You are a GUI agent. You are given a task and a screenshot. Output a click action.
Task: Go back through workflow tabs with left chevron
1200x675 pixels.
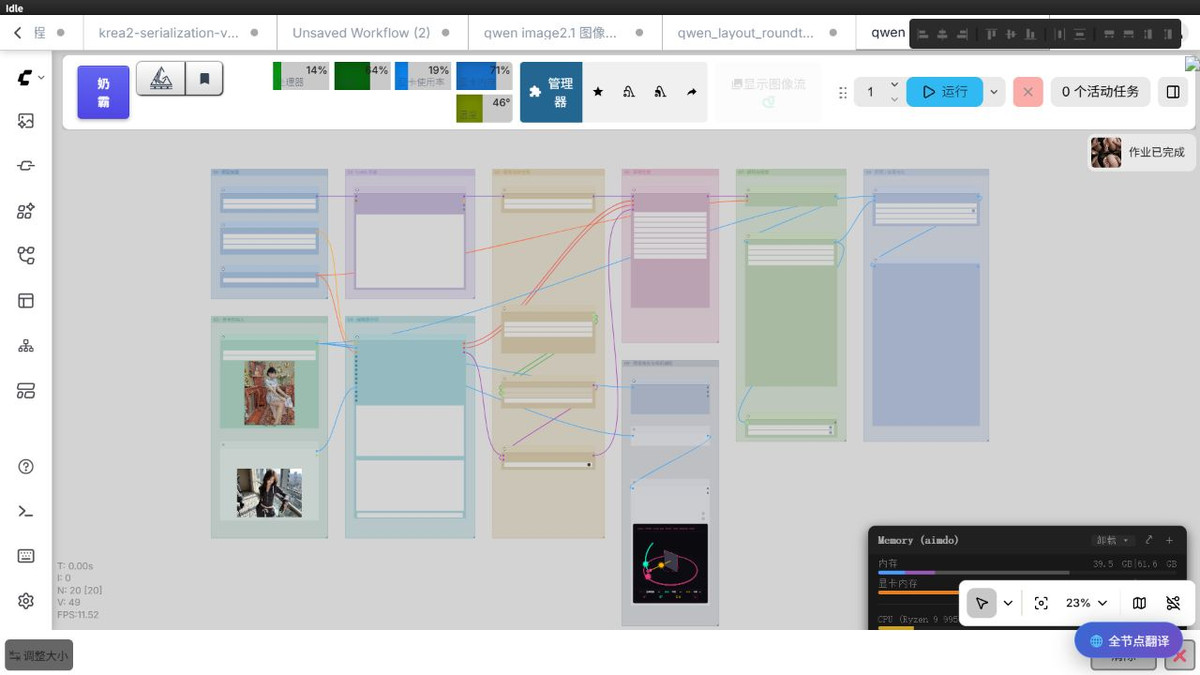18,33
